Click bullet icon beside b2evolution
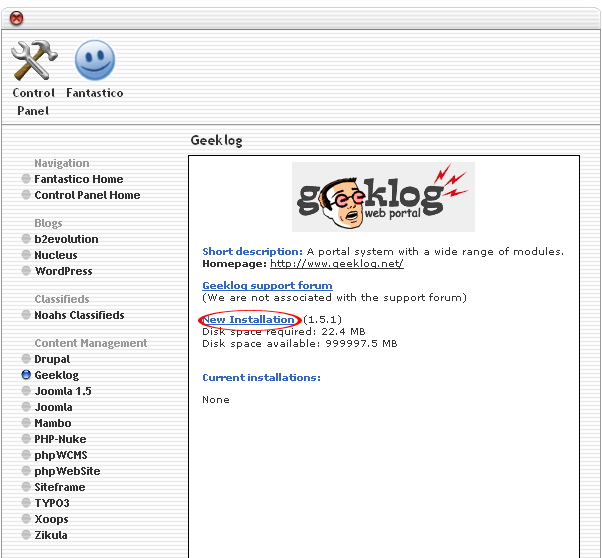Image resolution: width=602 pixels, height=558 pixels. [26, 239]
